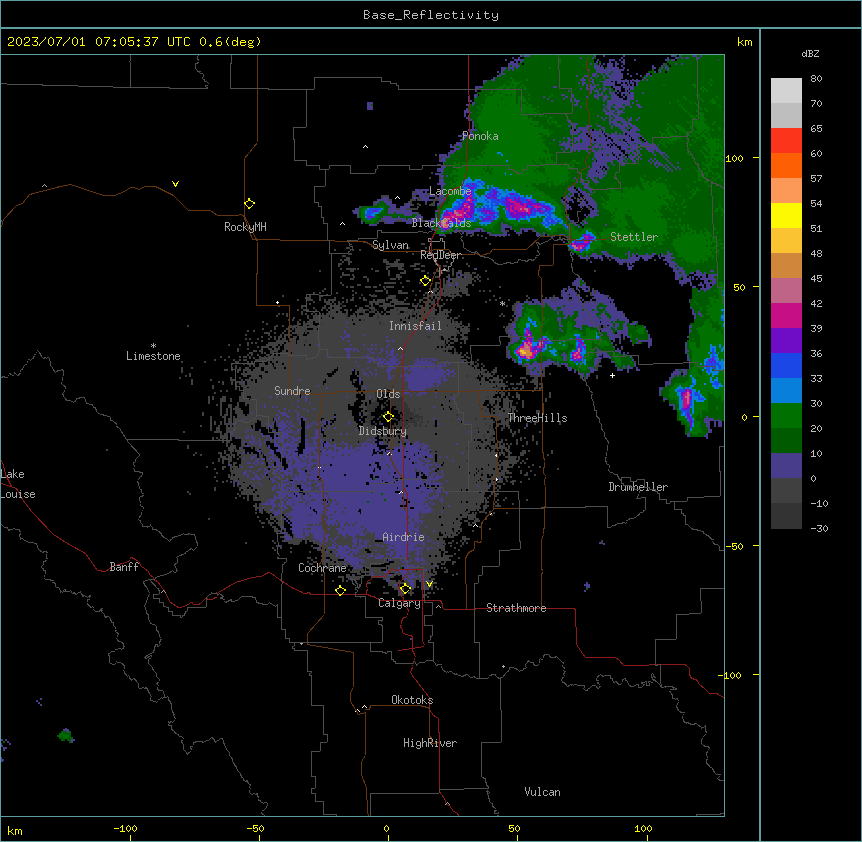The width and height of the screenshot is (862, 842).
Task: Select the Ponoka city label
Action: [x=480, y=136]
